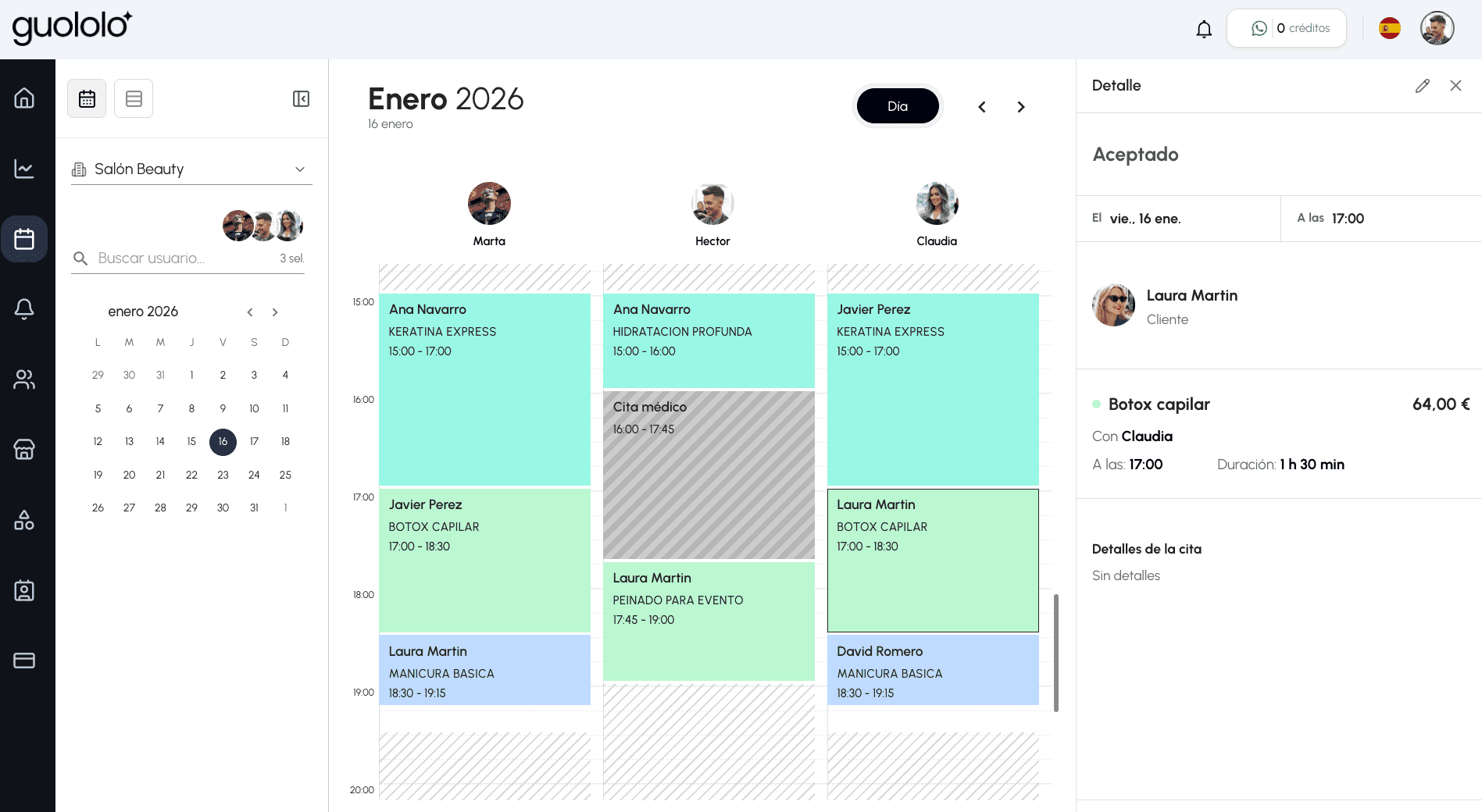Select day 23 in the mini calendar
The image size is (1482, 812).
coord(223,475)
